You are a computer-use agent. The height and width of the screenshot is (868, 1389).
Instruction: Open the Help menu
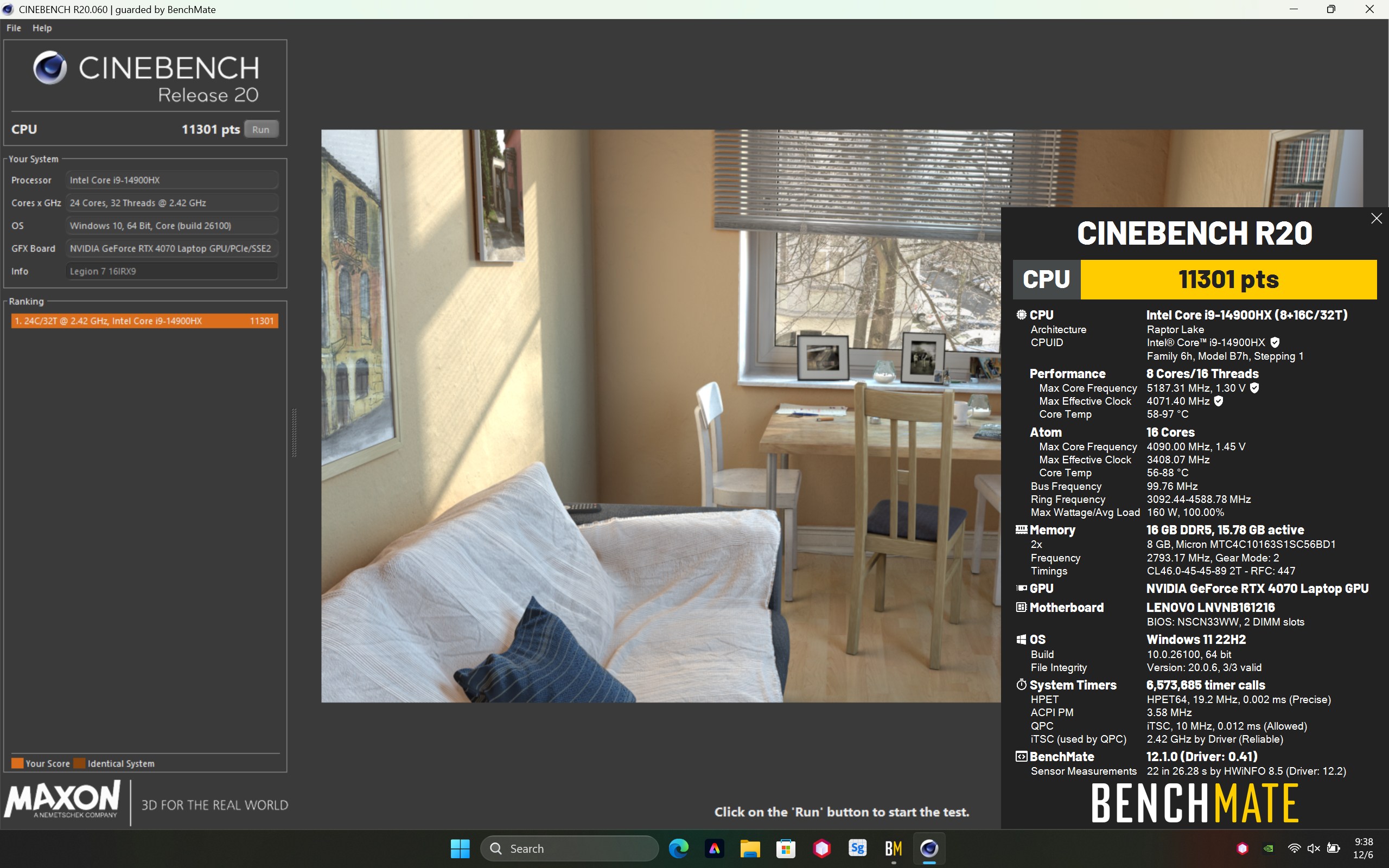[42, 28]
